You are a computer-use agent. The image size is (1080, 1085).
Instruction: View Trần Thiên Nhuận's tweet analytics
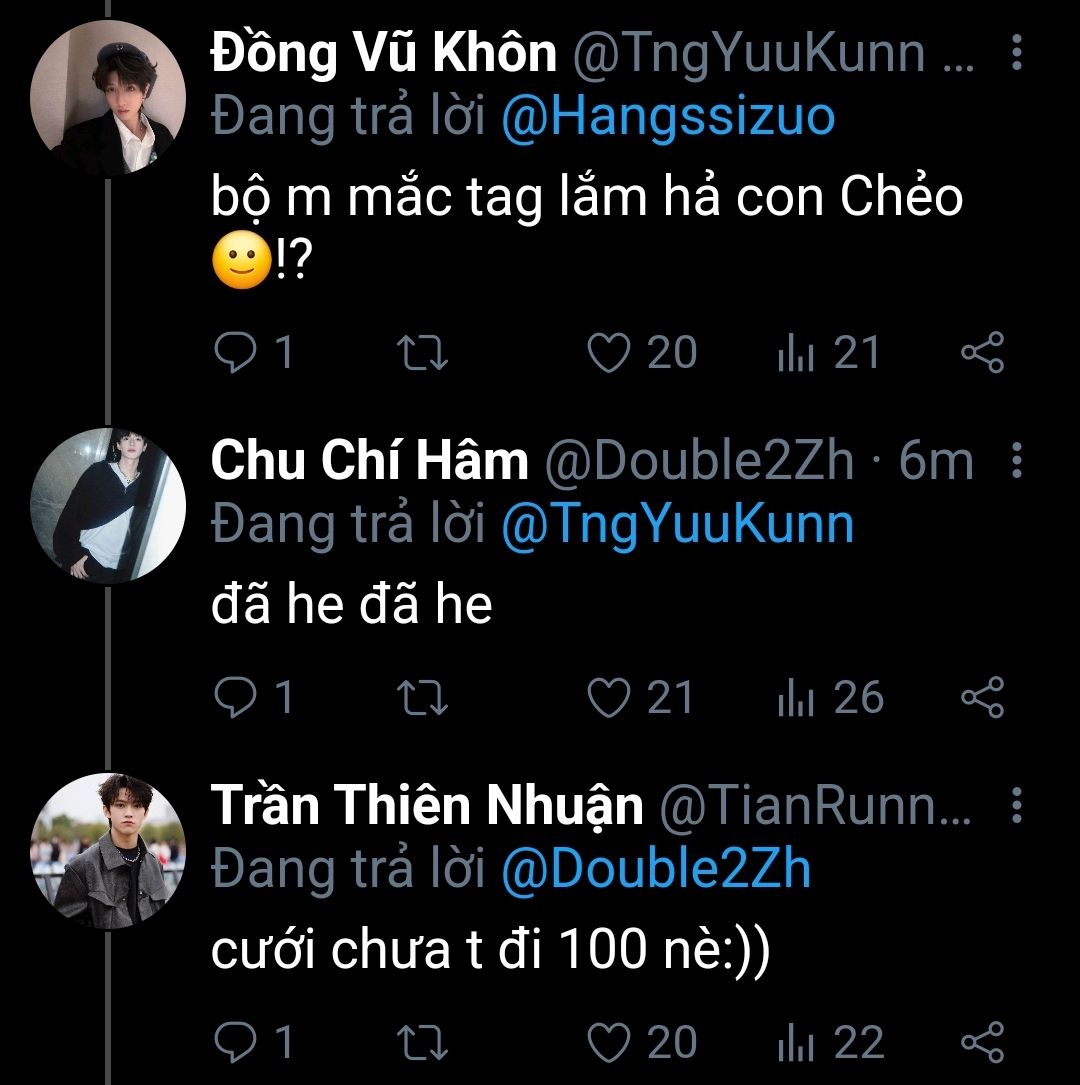point(797,1042)
